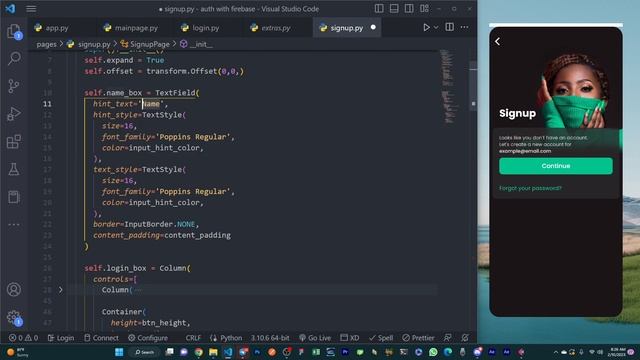The height and width of the screenshot is (360, 640).
Task: Open Run and Debug view
Action: tap(14, 114)
